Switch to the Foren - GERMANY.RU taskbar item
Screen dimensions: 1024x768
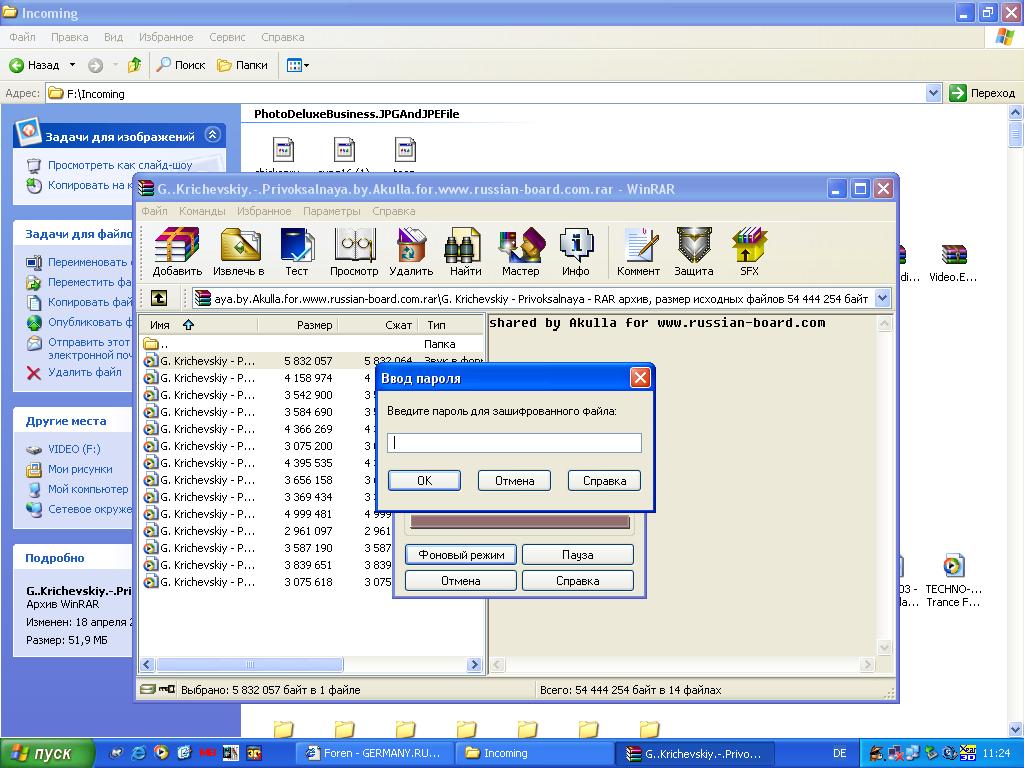(x=375, y=753)
